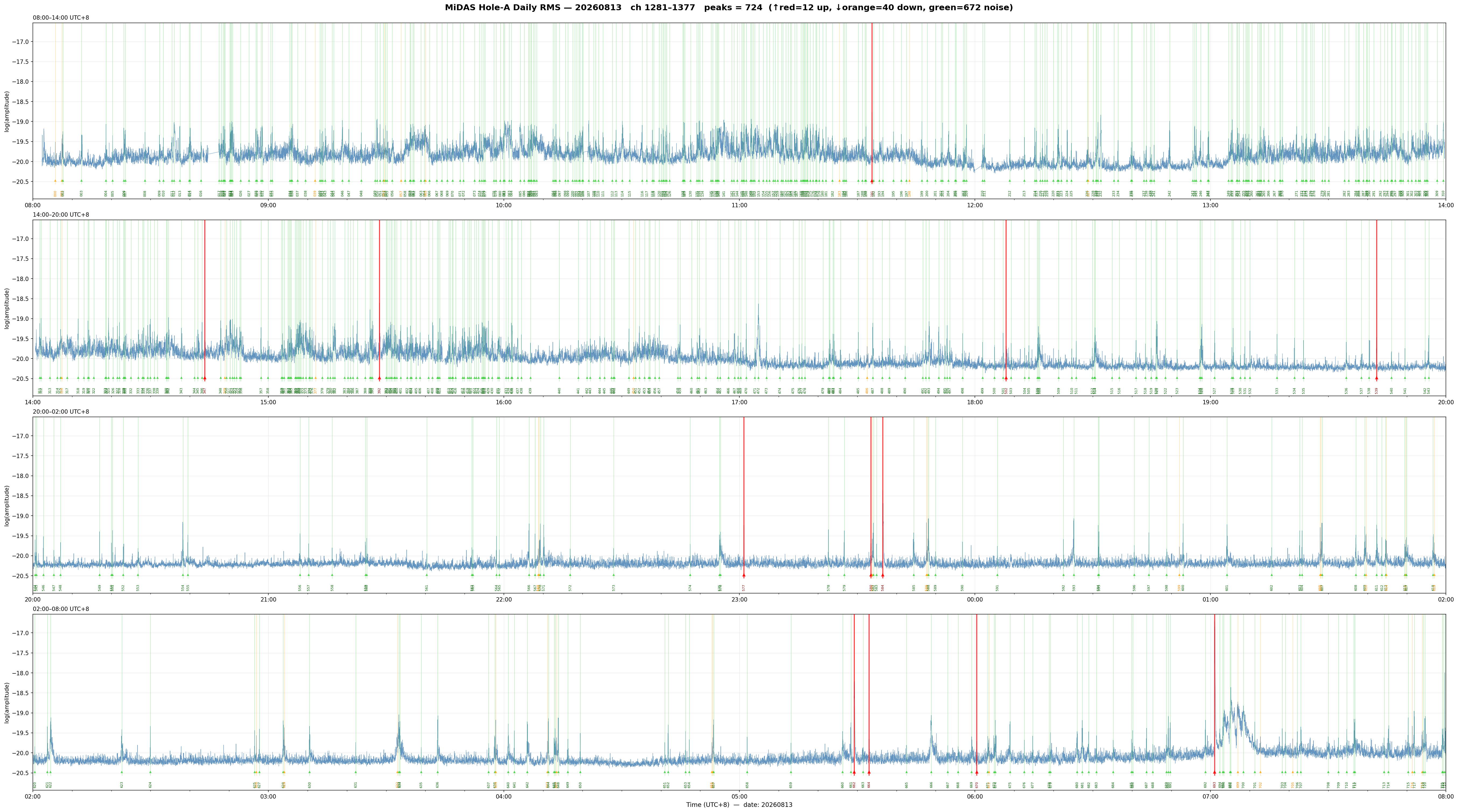Click the 16:00 time tick label
1458x812 pixels.
tap(504, 402)
